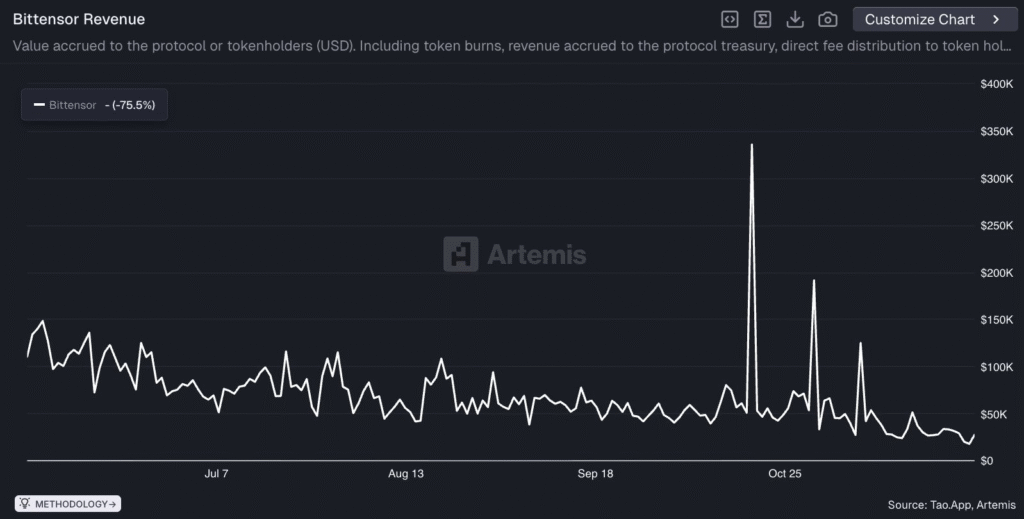Click the Source: Tao.App, Artemis text
The image size is (1024, 519).
(951, 505)
